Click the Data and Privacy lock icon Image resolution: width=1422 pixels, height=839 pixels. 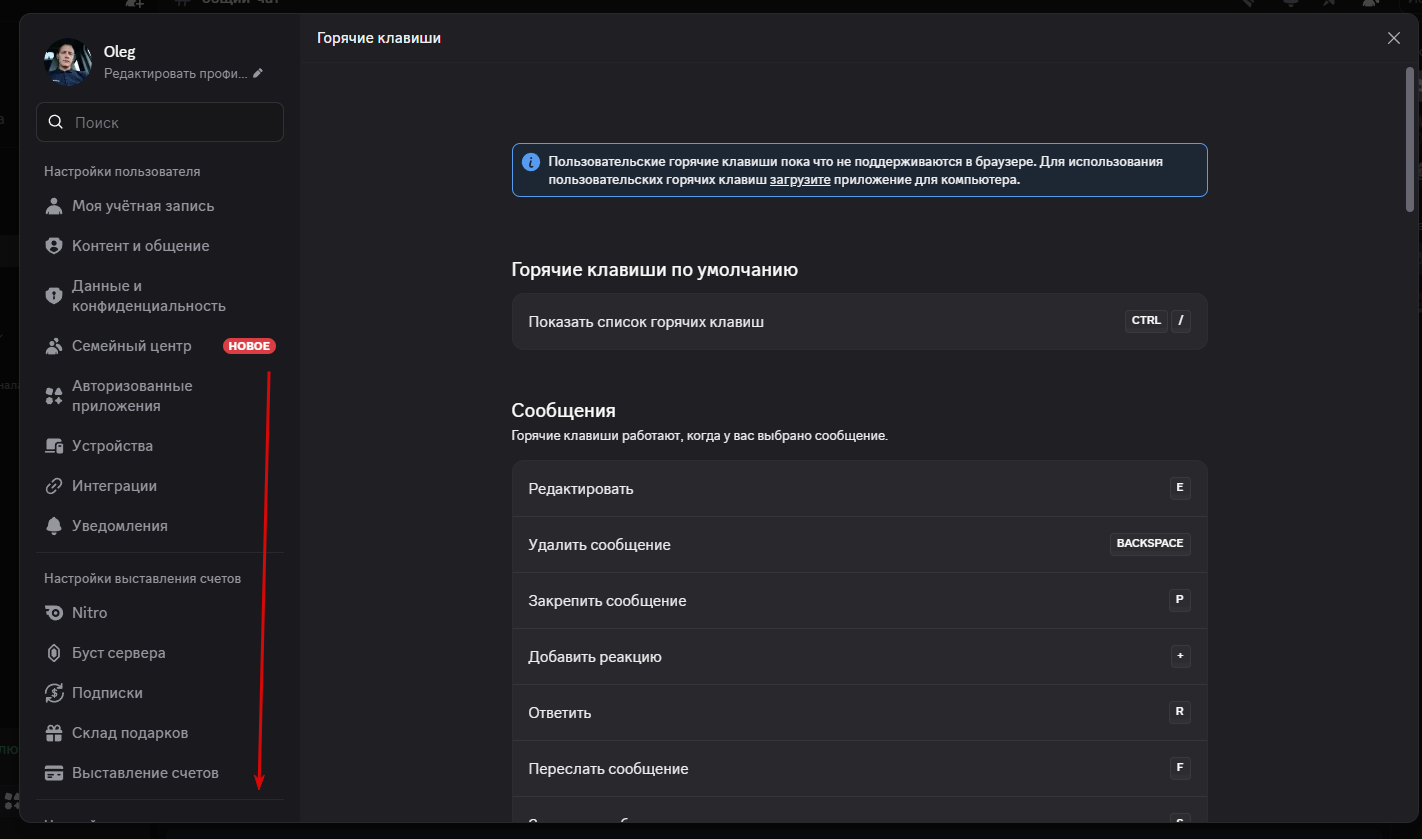pos(54,296)
